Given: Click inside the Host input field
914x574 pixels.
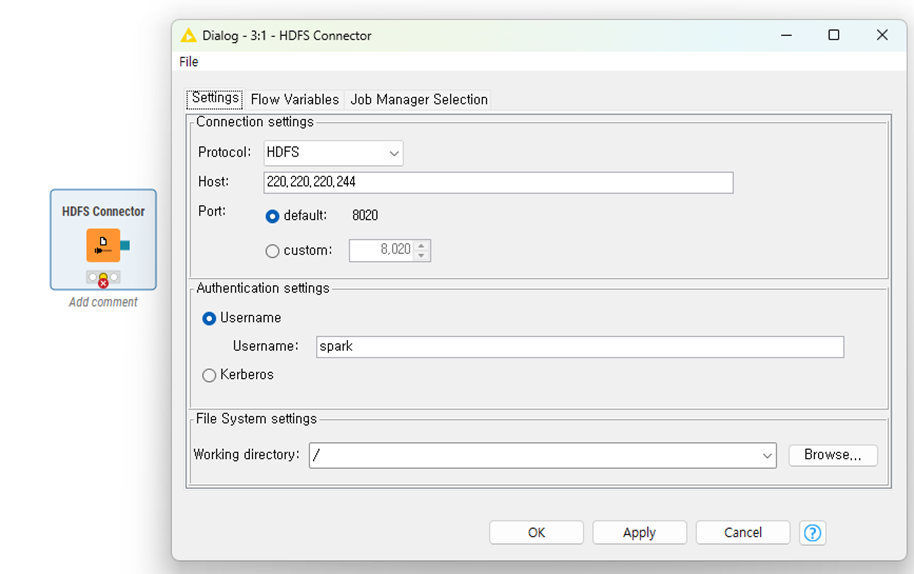Looking at the screenshot, I should coord(497,182).
